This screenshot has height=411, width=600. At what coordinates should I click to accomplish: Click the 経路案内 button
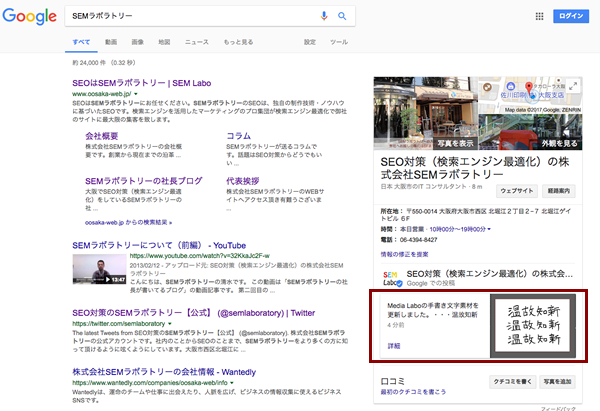coord(559,191)
